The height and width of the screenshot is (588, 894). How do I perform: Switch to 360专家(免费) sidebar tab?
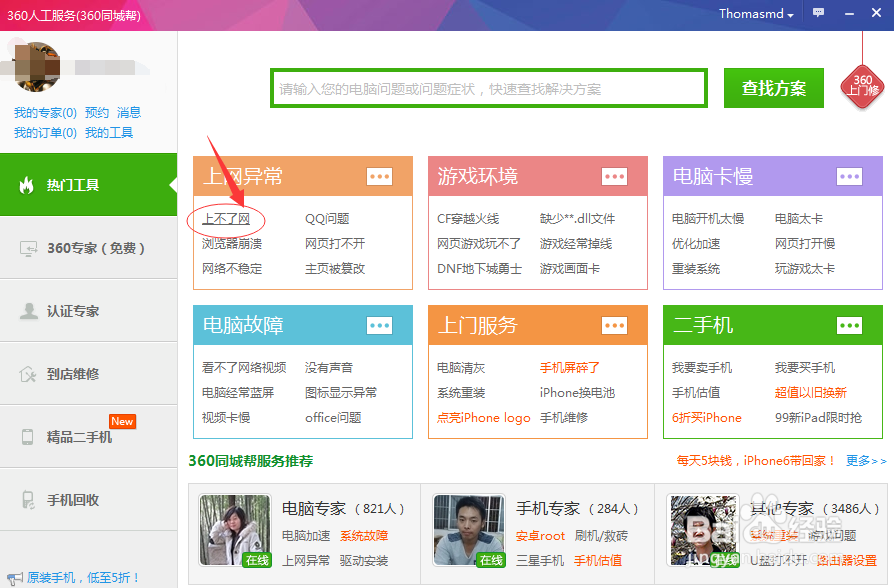(x=88, y=248)
